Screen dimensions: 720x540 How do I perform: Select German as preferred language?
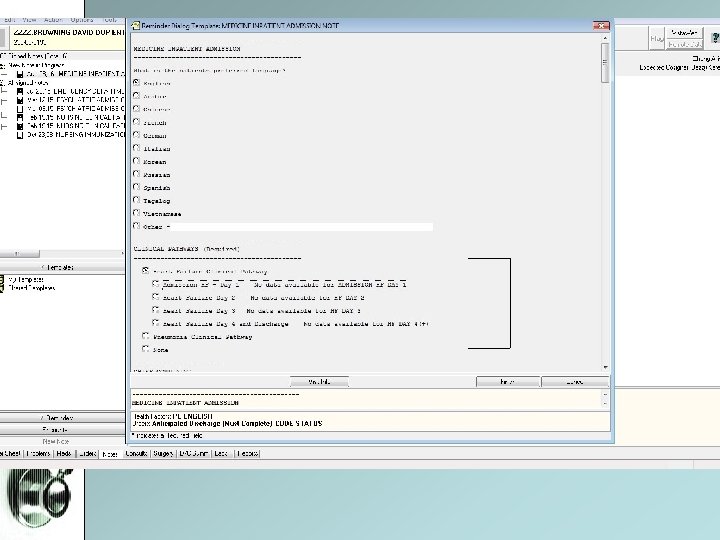[x=136, y=135]
